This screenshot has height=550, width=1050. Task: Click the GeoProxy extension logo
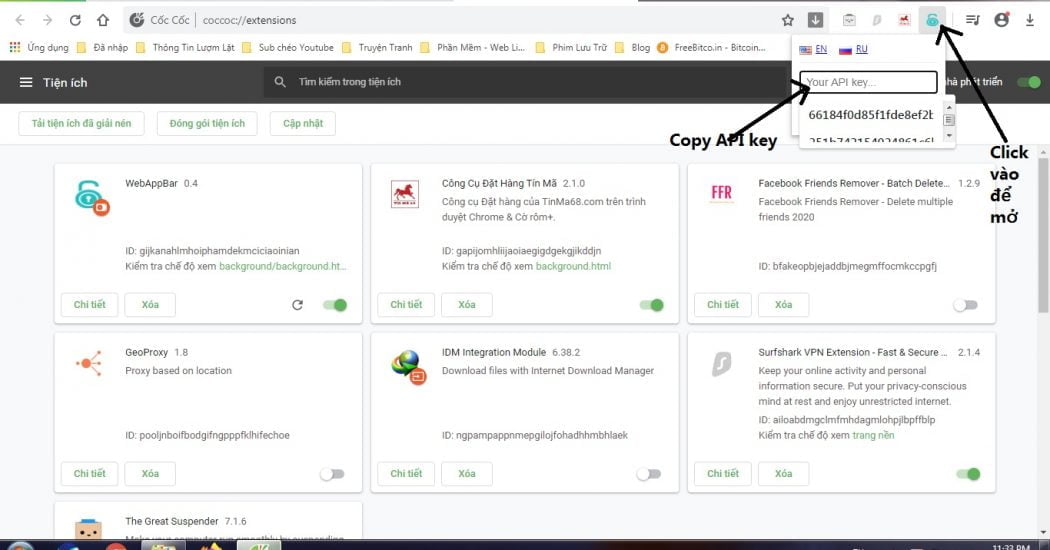coord(89,363)
